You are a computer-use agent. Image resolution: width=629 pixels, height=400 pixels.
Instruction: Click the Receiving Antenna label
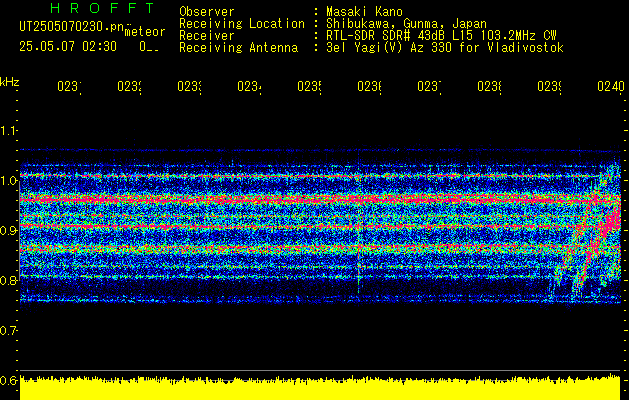tap(238, 48)
